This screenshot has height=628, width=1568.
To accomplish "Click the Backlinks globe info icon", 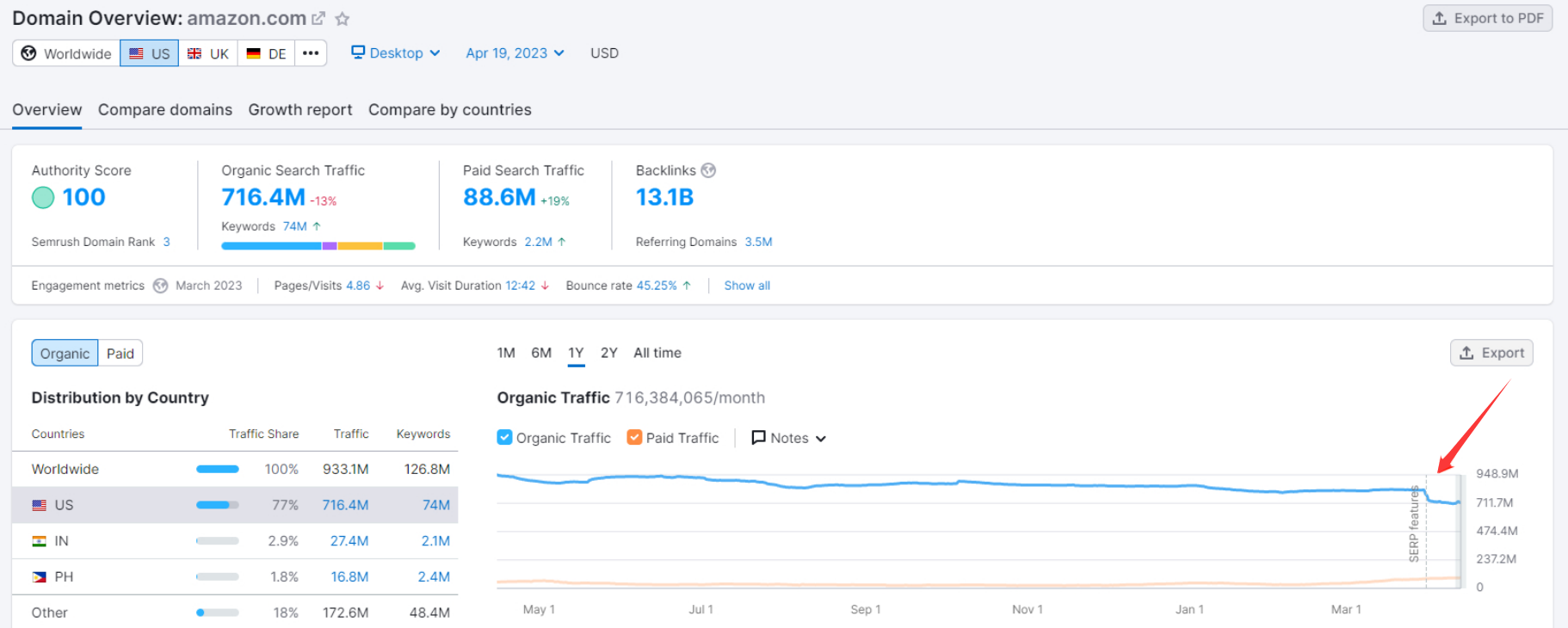I will pos(708,170).
